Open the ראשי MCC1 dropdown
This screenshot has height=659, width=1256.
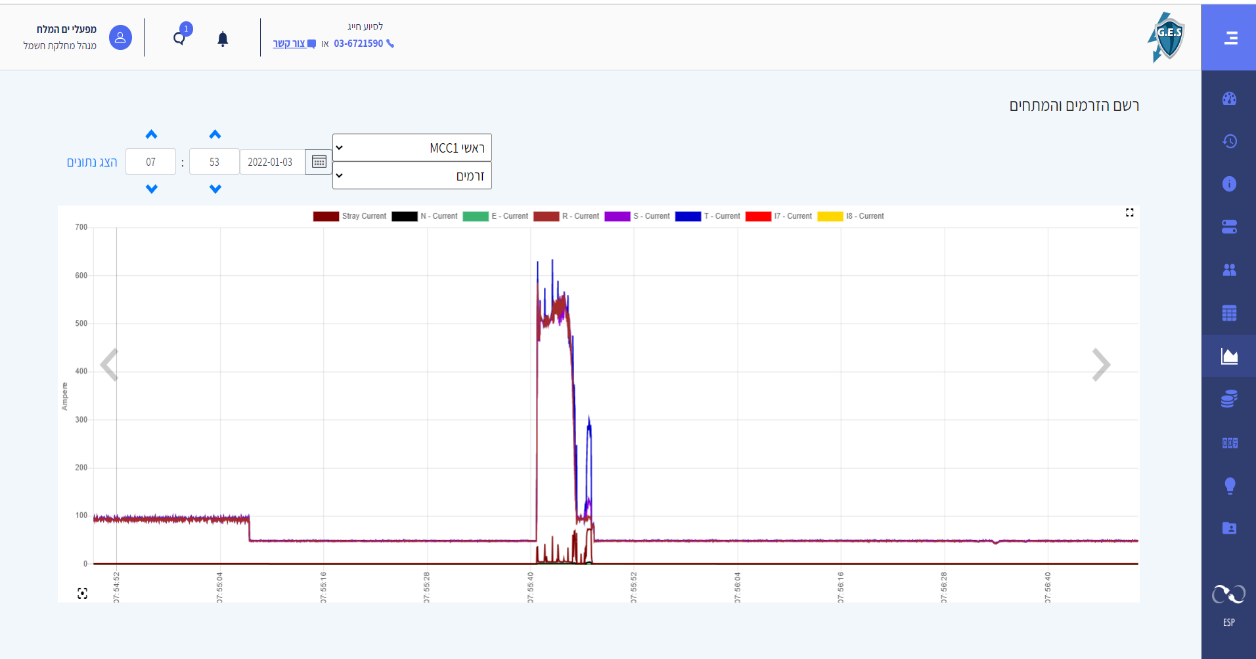412,147
